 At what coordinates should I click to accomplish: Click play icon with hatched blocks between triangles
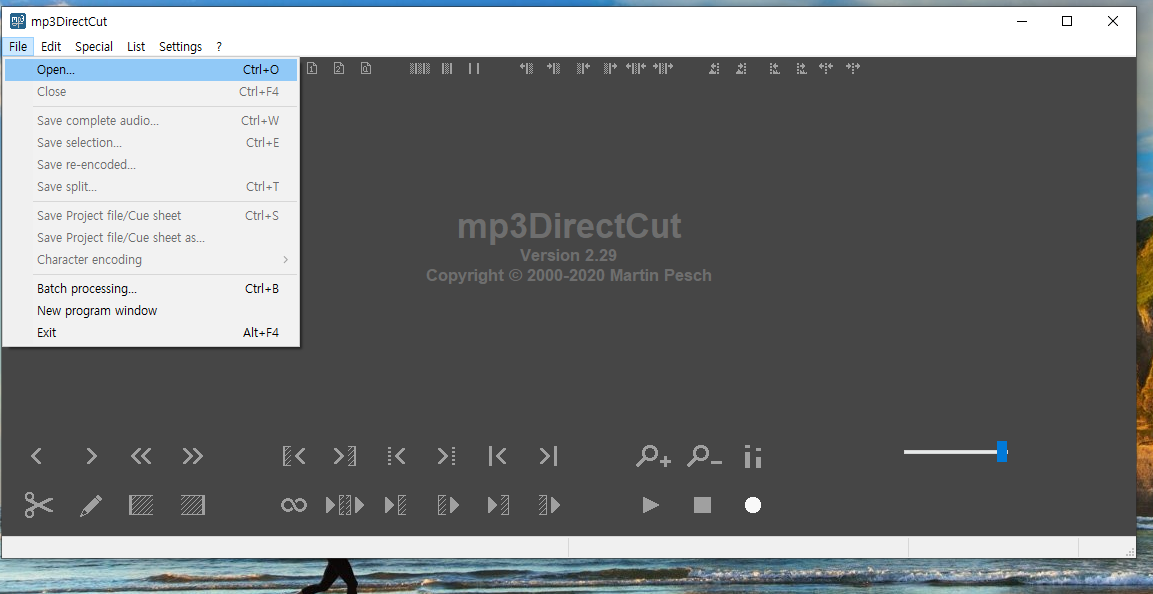pos(345,505)
